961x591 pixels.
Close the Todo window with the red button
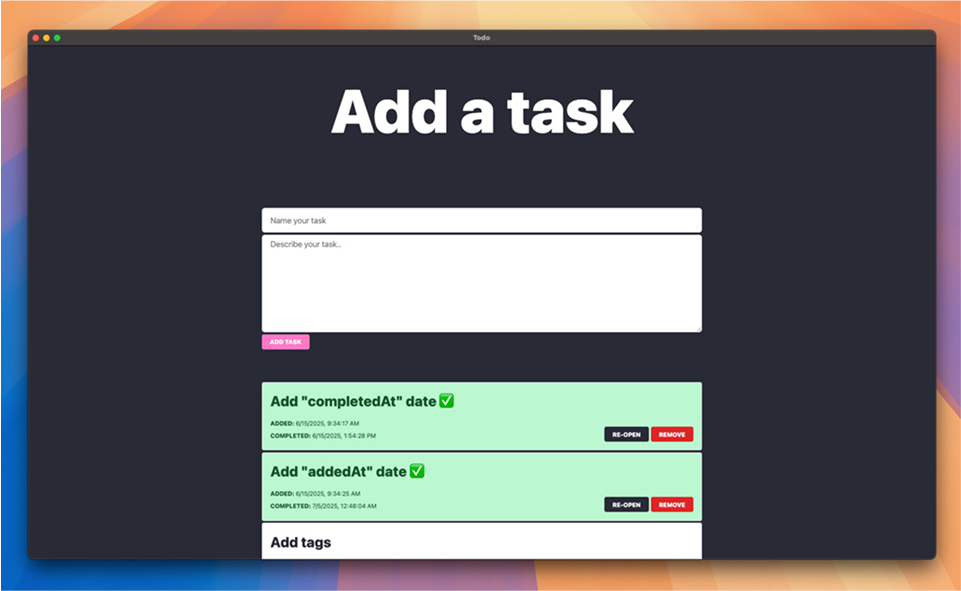[36, 38]
